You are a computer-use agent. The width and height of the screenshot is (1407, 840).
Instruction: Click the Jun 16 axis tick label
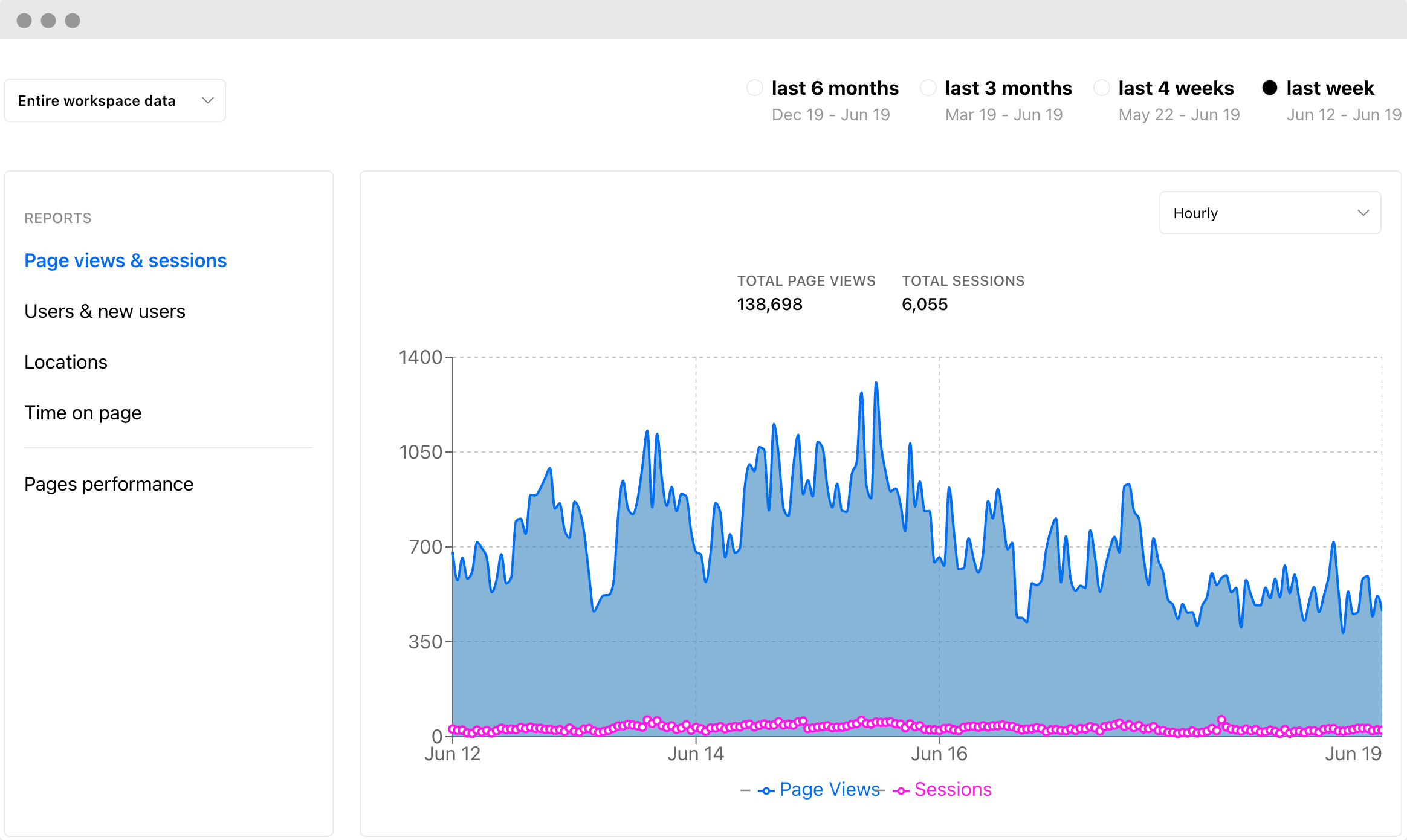[939, 754]
